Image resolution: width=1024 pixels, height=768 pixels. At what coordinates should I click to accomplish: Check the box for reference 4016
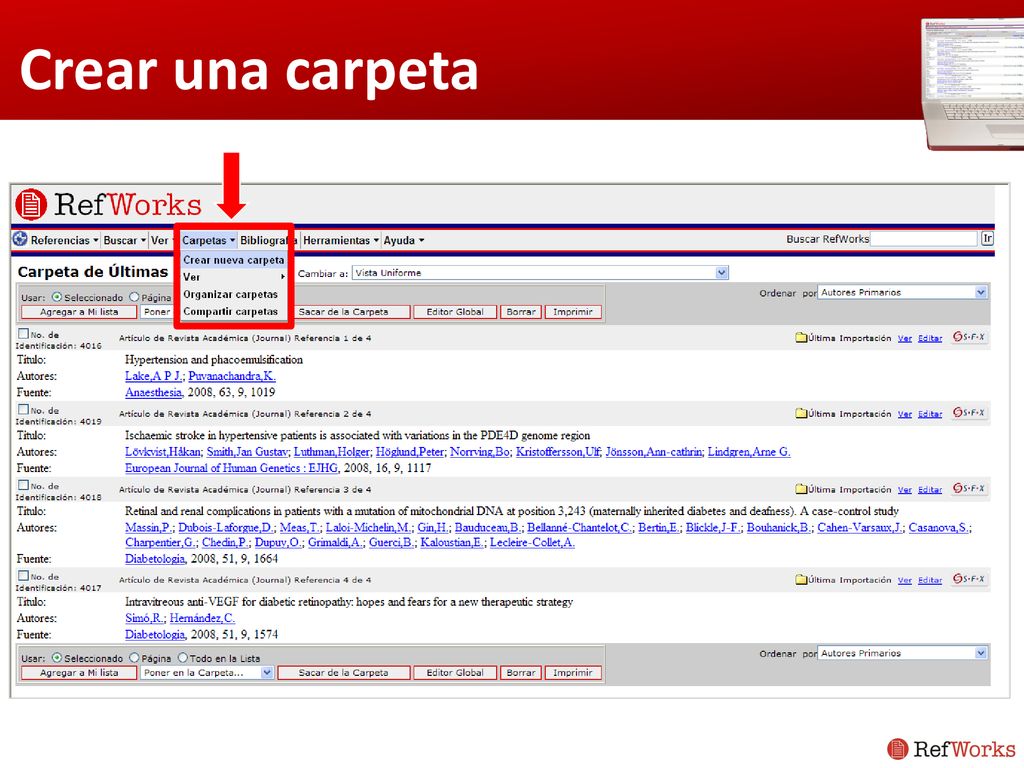24,334
